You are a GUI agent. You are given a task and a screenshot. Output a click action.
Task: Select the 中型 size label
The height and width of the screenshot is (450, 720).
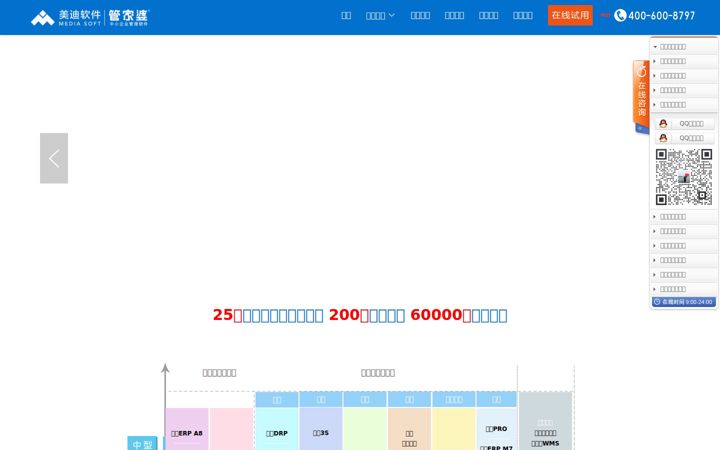click(142, 444)
